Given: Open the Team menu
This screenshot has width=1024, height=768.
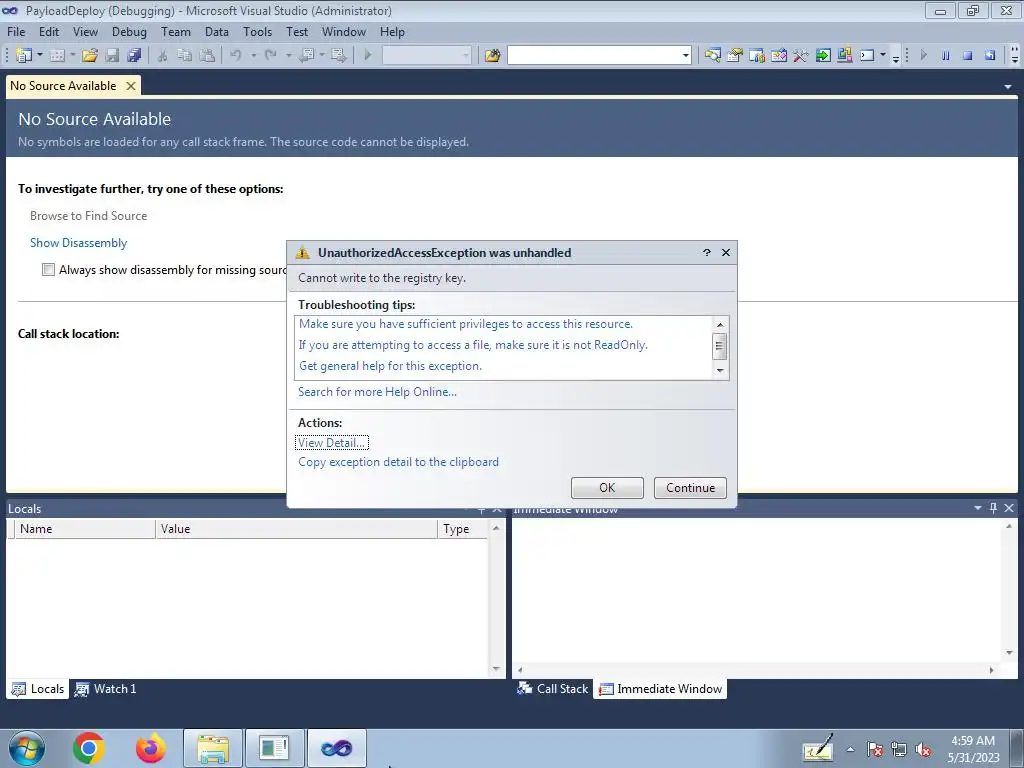Looking at the screenshot, I should pyautogui.click(x=176, y=31).
